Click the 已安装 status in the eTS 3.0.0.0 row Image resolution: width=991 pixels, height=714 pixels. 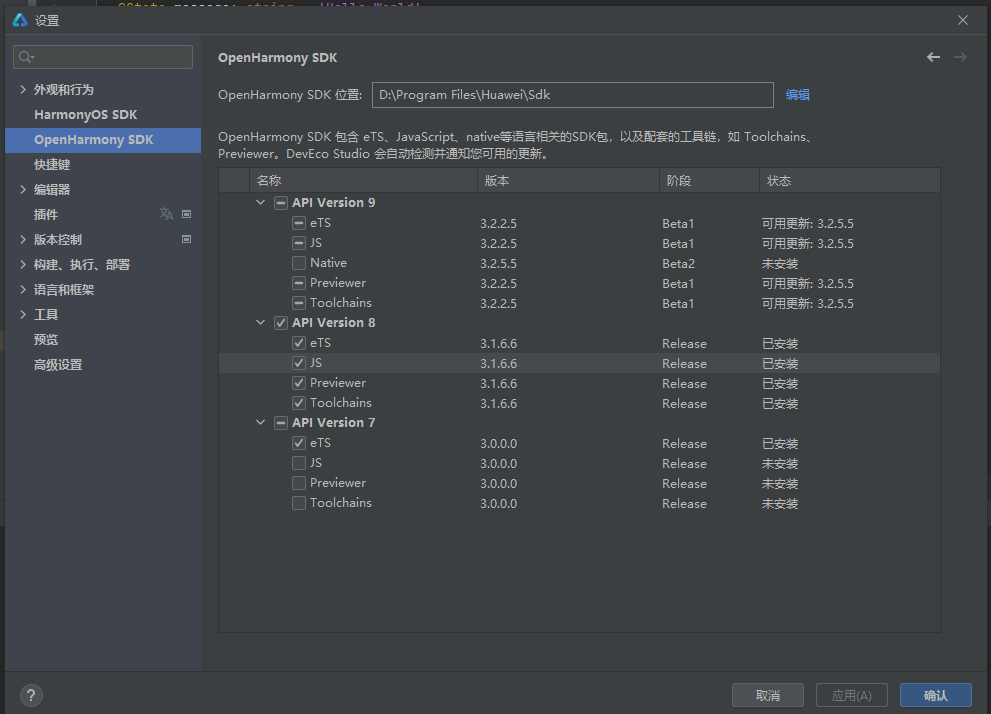[x=780, y=444]
